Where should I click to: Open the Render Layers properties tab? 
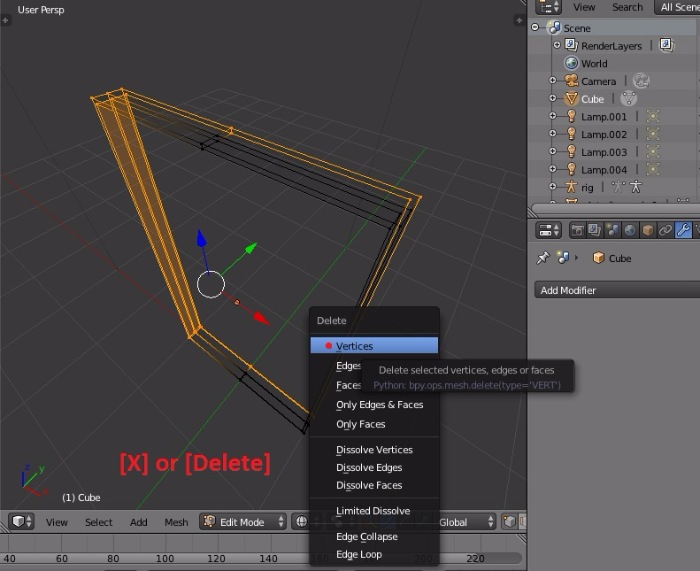[595, 230]
